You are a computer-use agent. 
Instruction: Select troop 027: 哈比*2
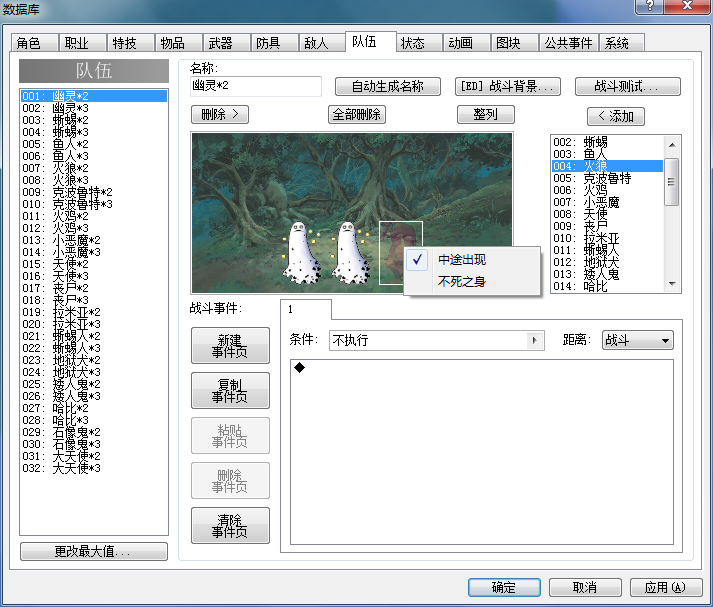(x=94, y=408)
